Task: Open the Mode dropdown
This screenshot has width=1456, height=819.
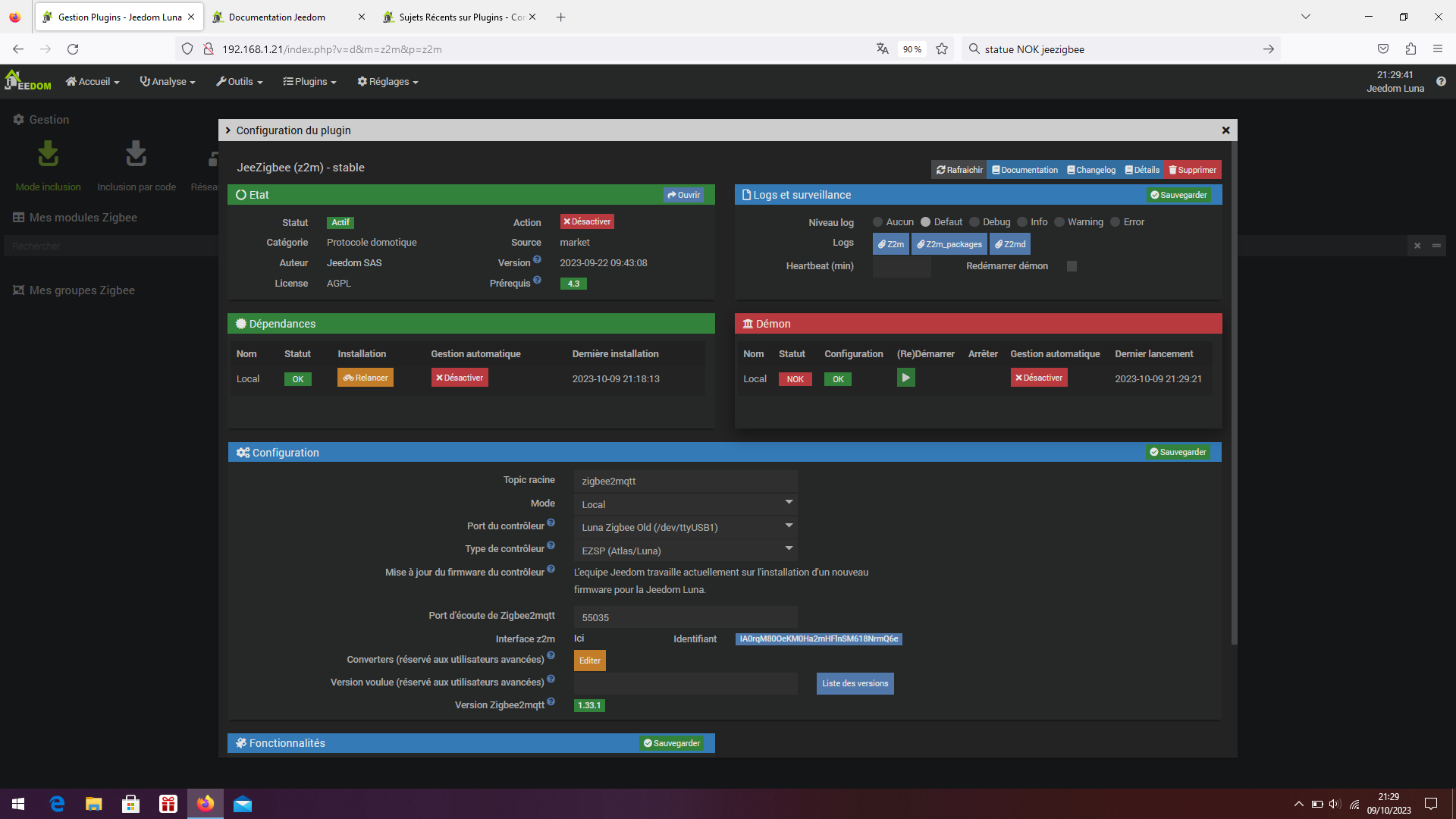Action: coord(686,504)
